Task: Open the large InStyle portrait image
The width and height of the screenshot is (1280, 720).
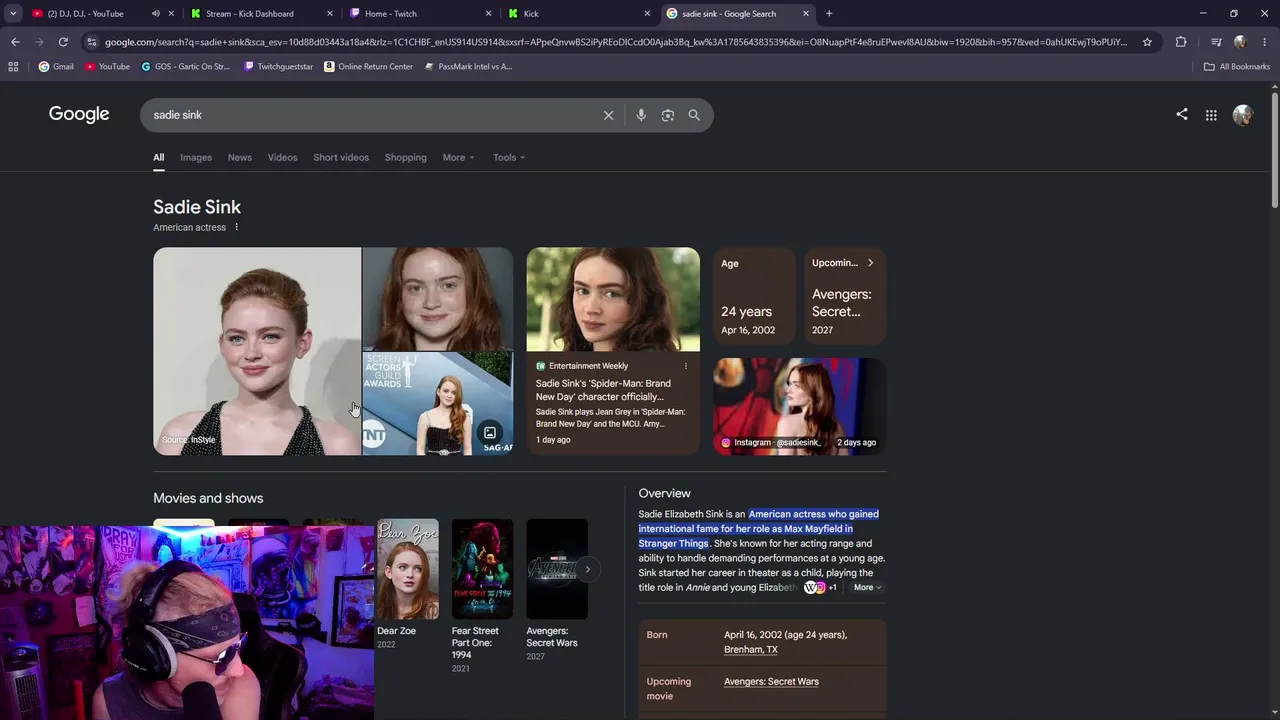Action: click(257, 351)
